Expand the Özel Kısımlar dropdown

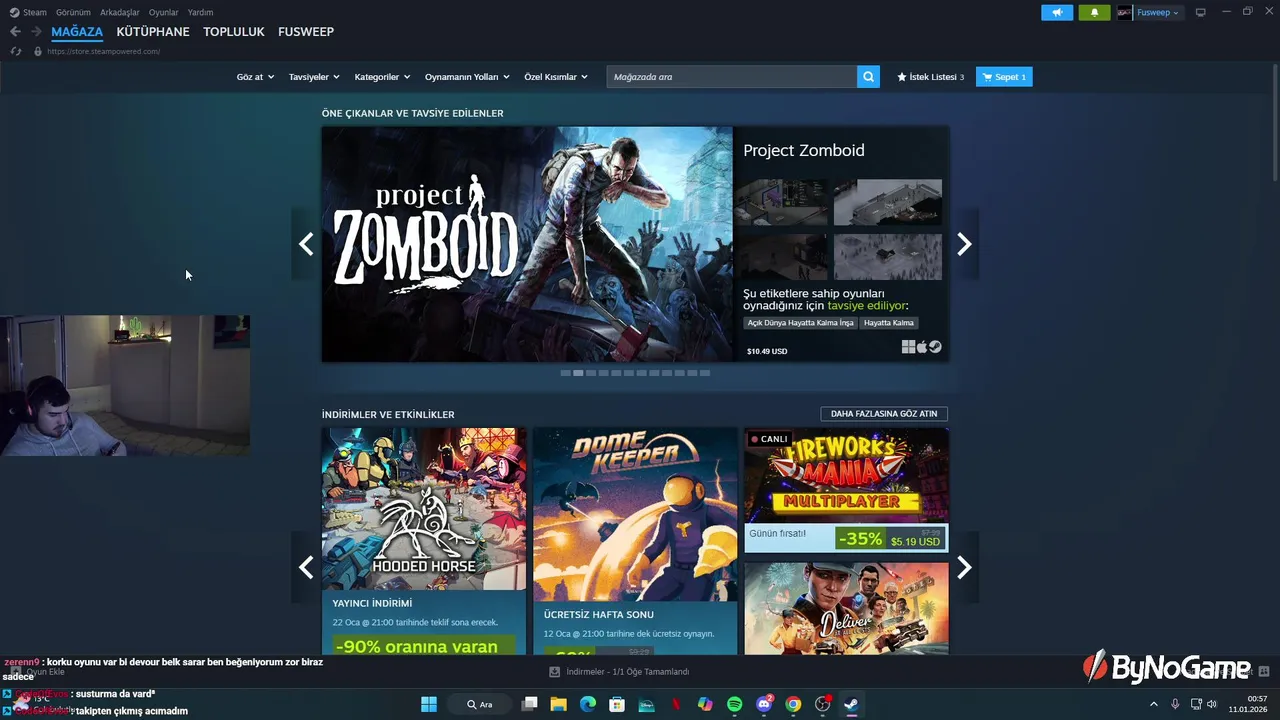coord(556,77)
